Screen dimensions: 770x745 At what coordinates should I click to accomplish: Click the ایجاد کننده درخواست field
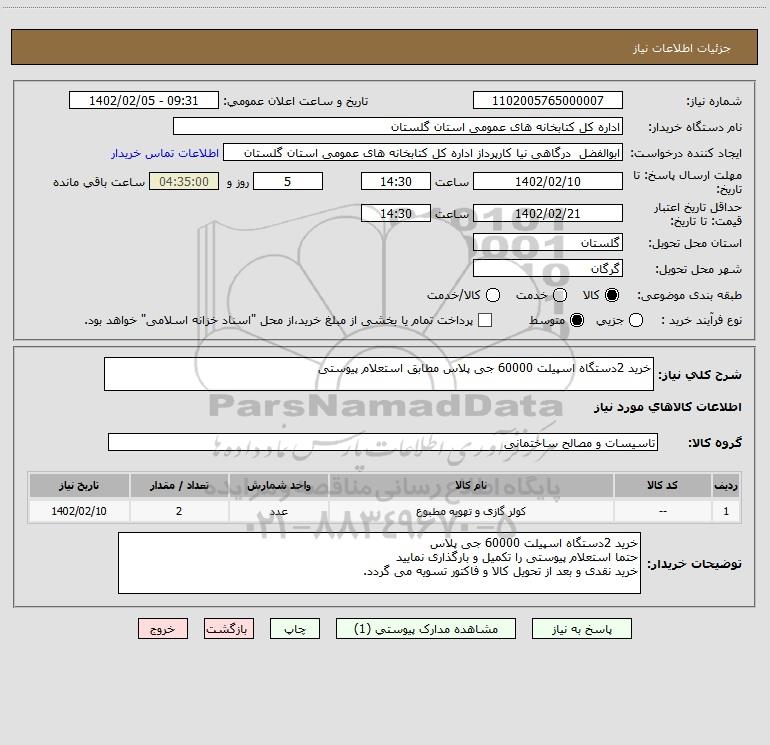423,152
